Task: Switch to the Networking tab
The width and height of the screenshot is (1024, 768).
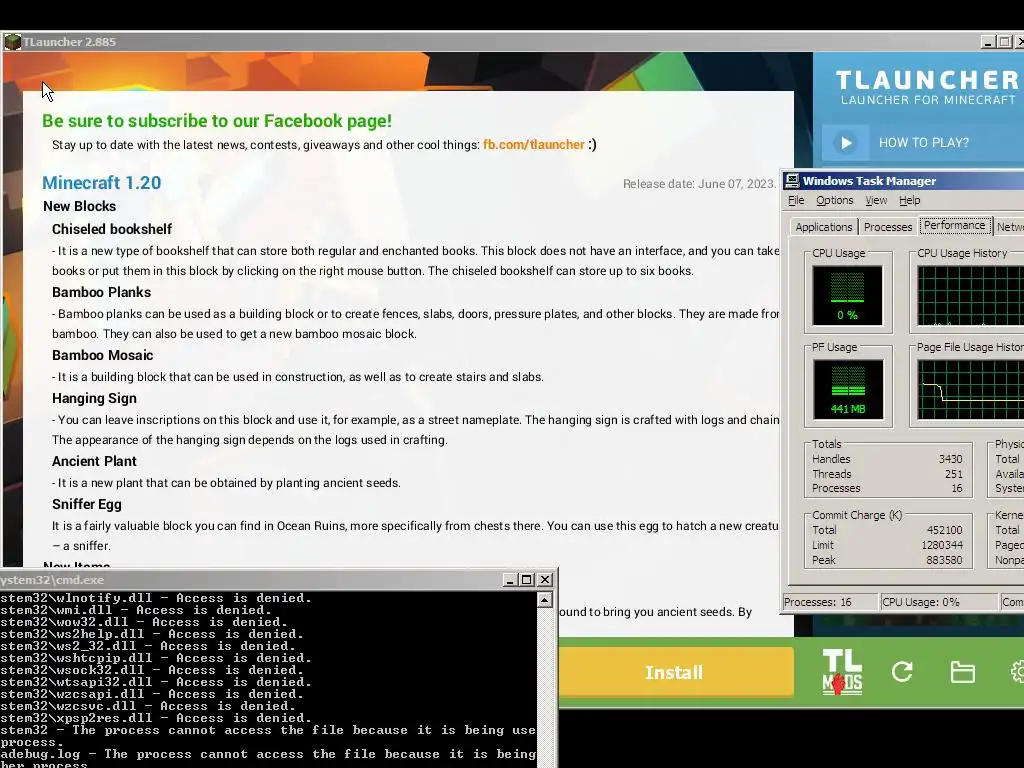Action: tap(1009, 227)
